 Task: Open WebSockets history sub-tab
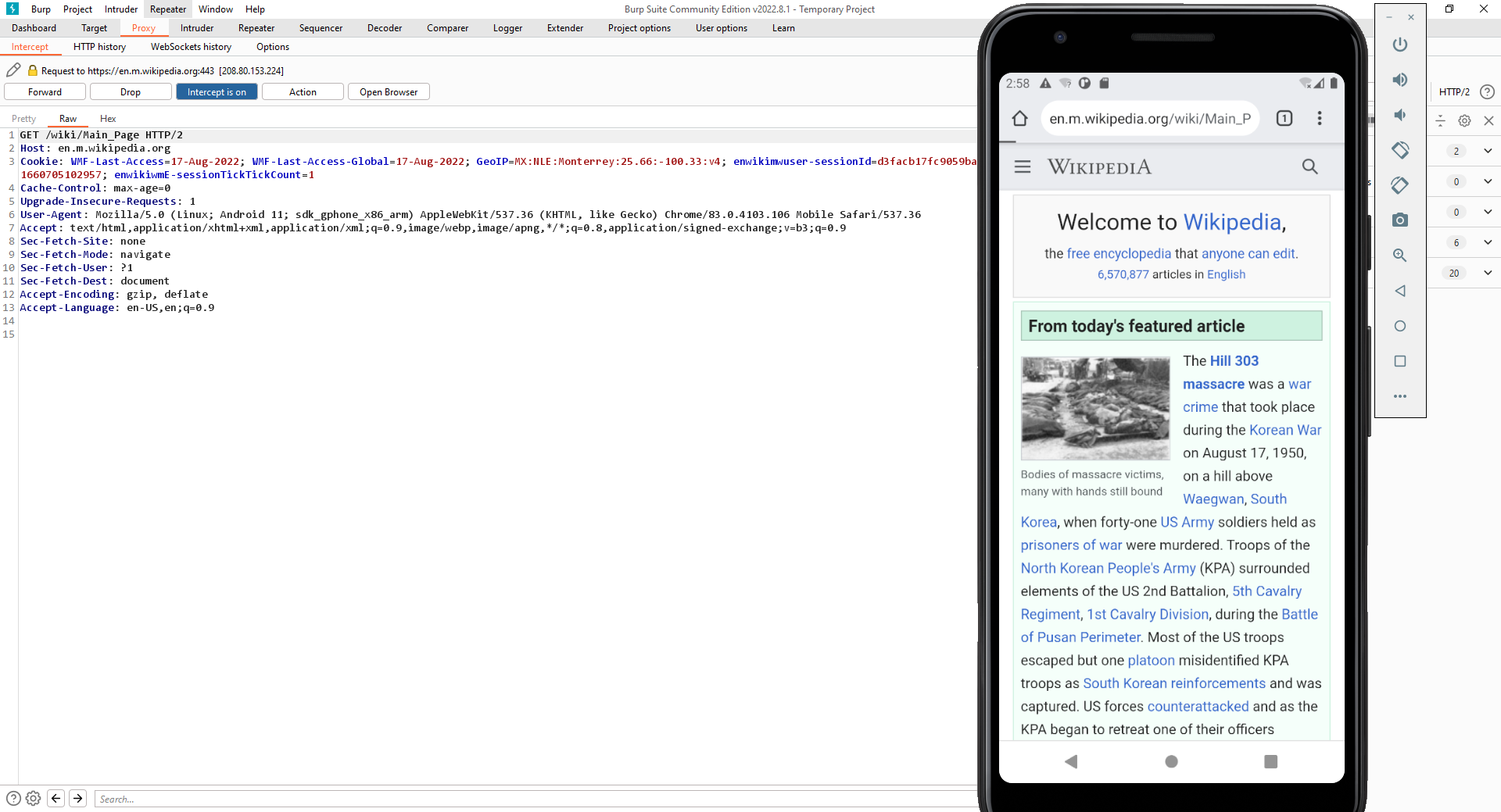(191, 47)
